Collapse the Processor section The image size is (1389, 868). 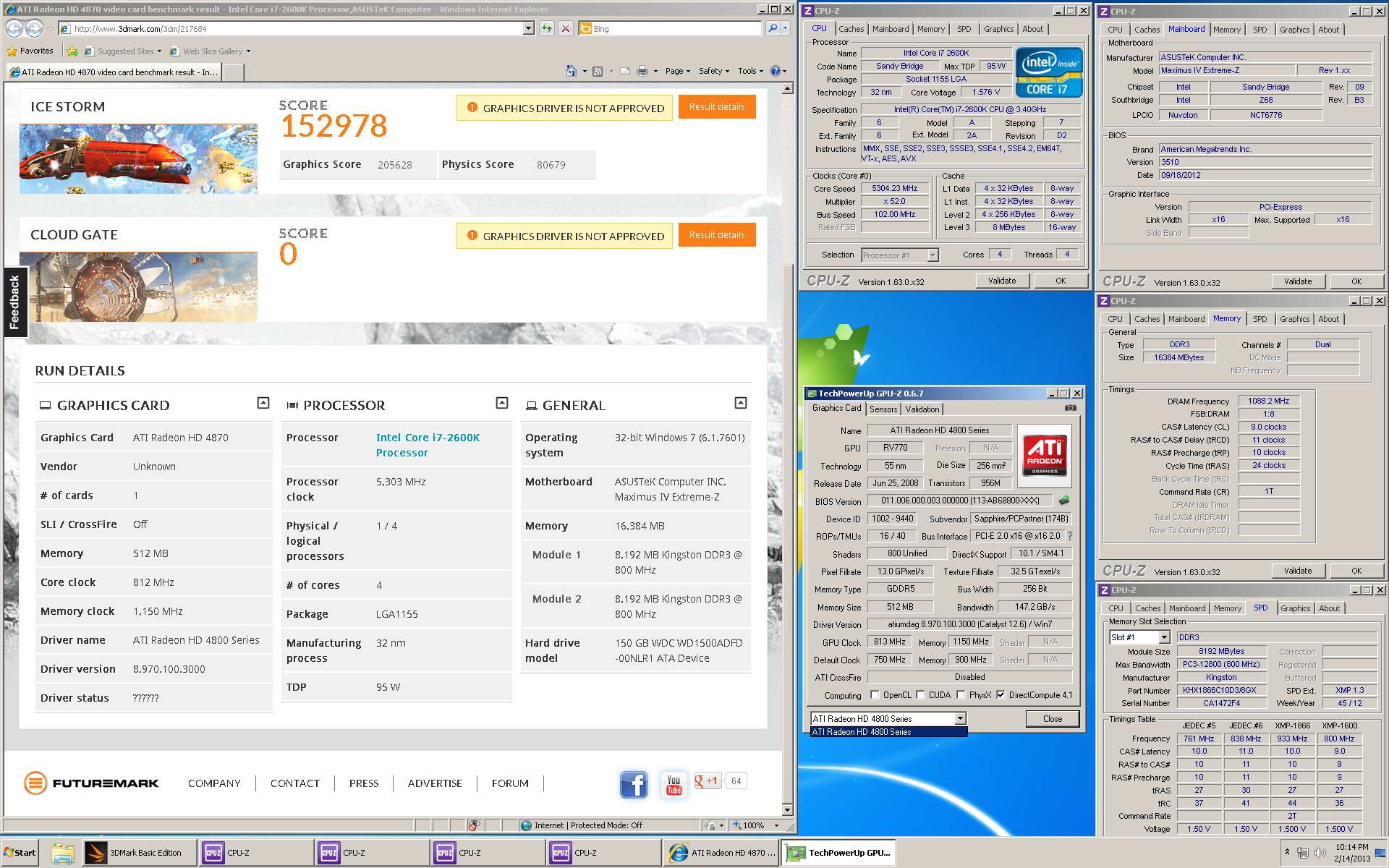[x=502, y=403]
